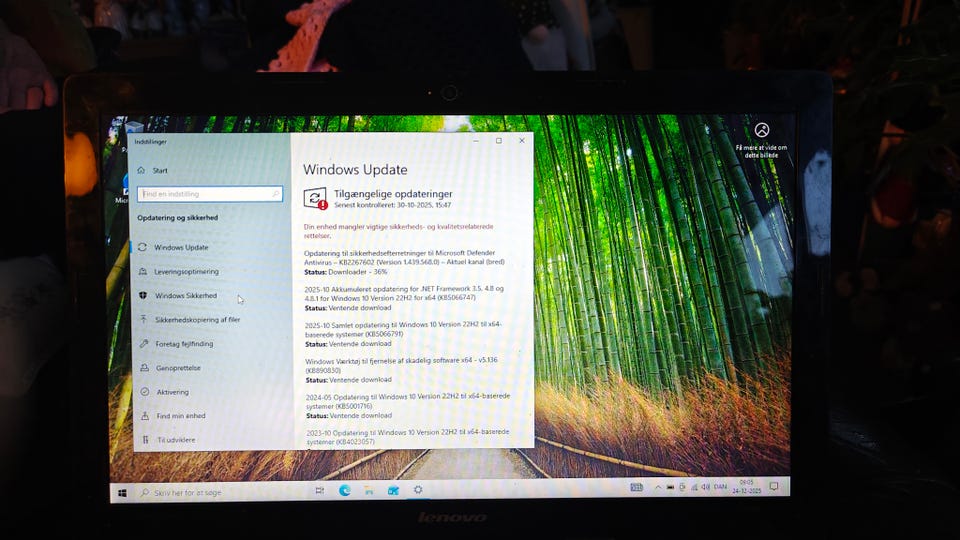
Task: Launch Microsoft Edge from the taskbar
Action: 345,490
